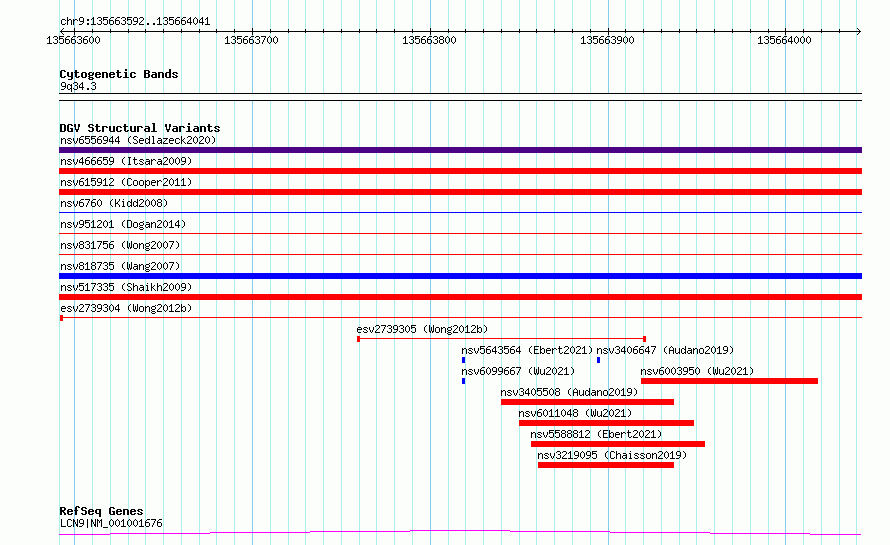Click the chr9:135663592..135664041 region label
890x545 pixels.
click(135, 22)
